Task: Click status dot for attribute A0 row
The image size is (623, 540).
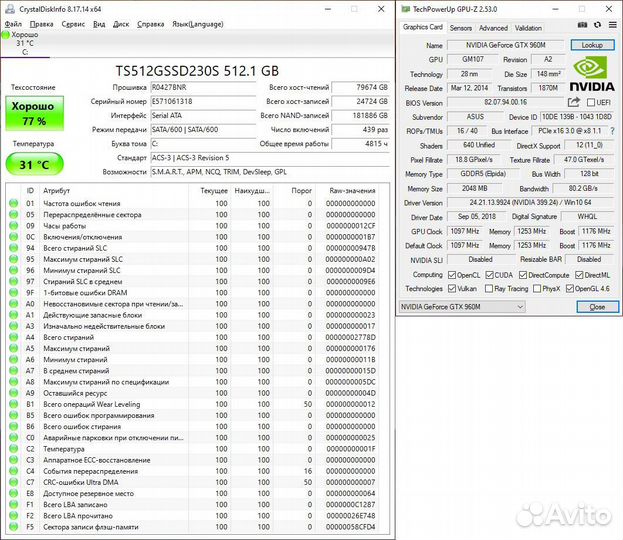Action: pyautogui.click(x=14, y=304)
